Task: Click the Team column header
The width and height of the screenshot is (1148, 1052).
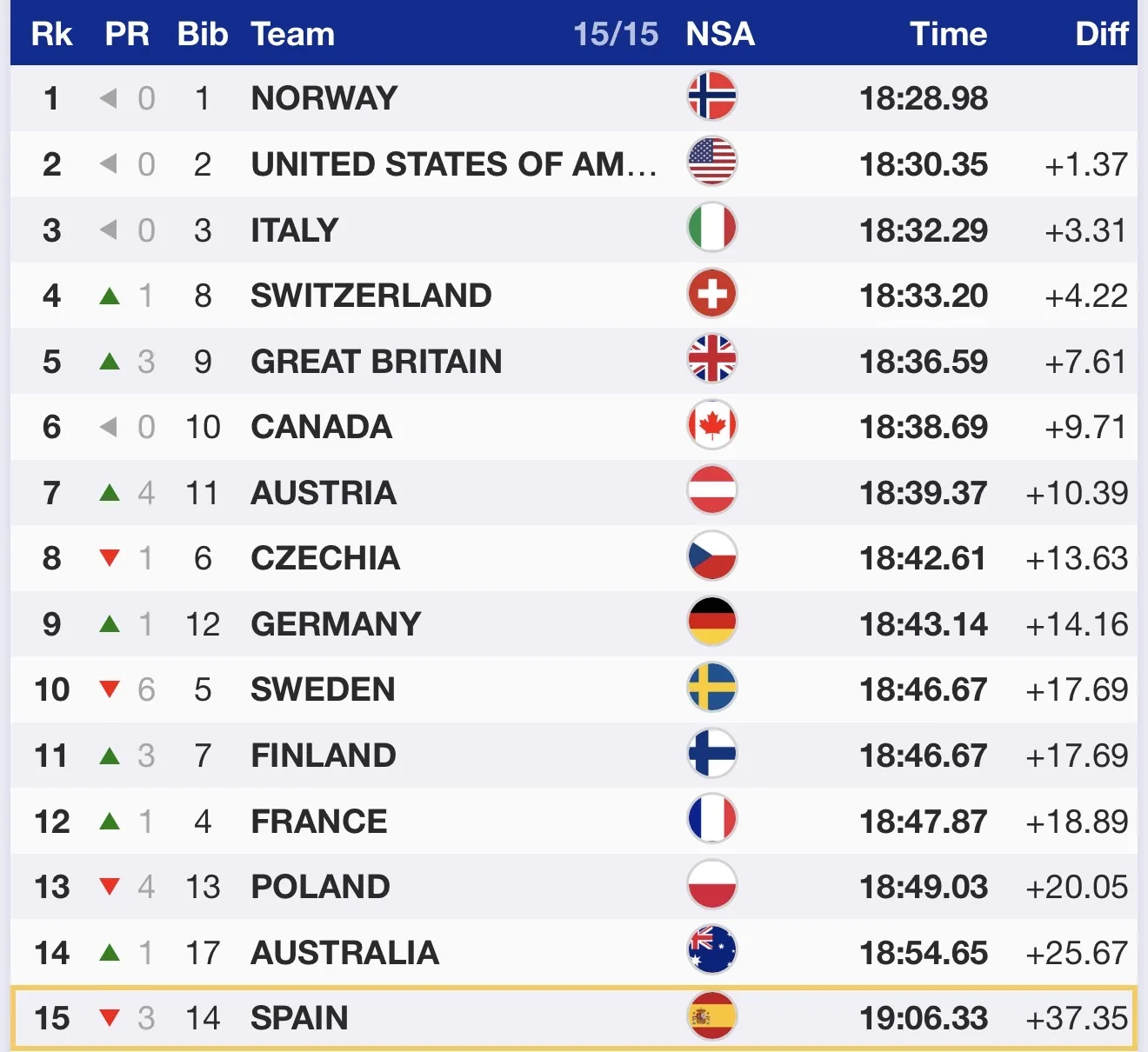Action: 292,34
